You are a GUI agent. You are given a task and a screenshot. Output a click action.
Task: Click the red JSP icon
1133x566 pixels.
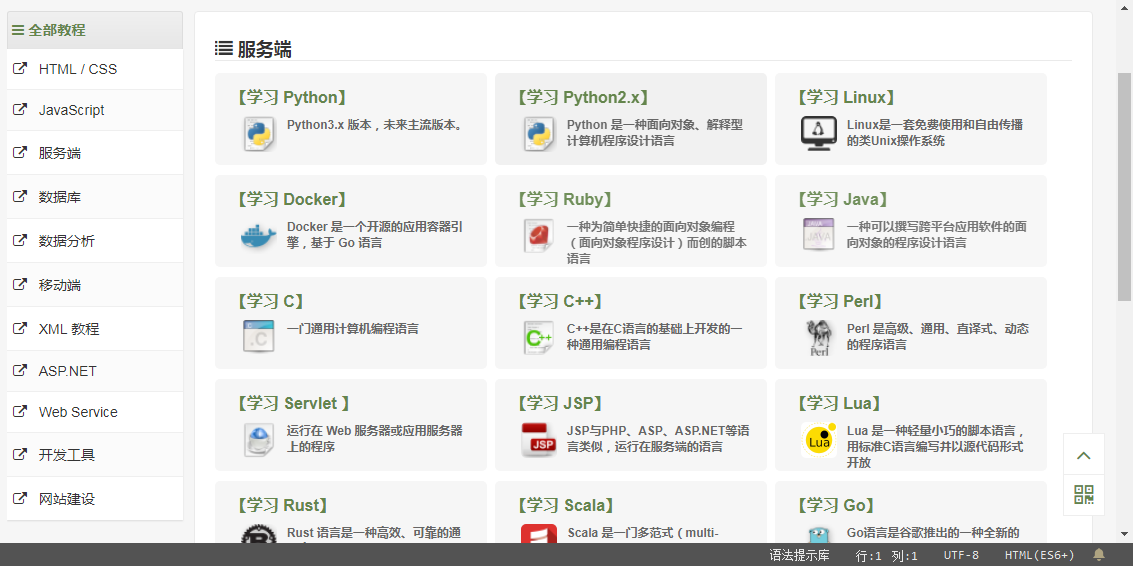(539, 440)
